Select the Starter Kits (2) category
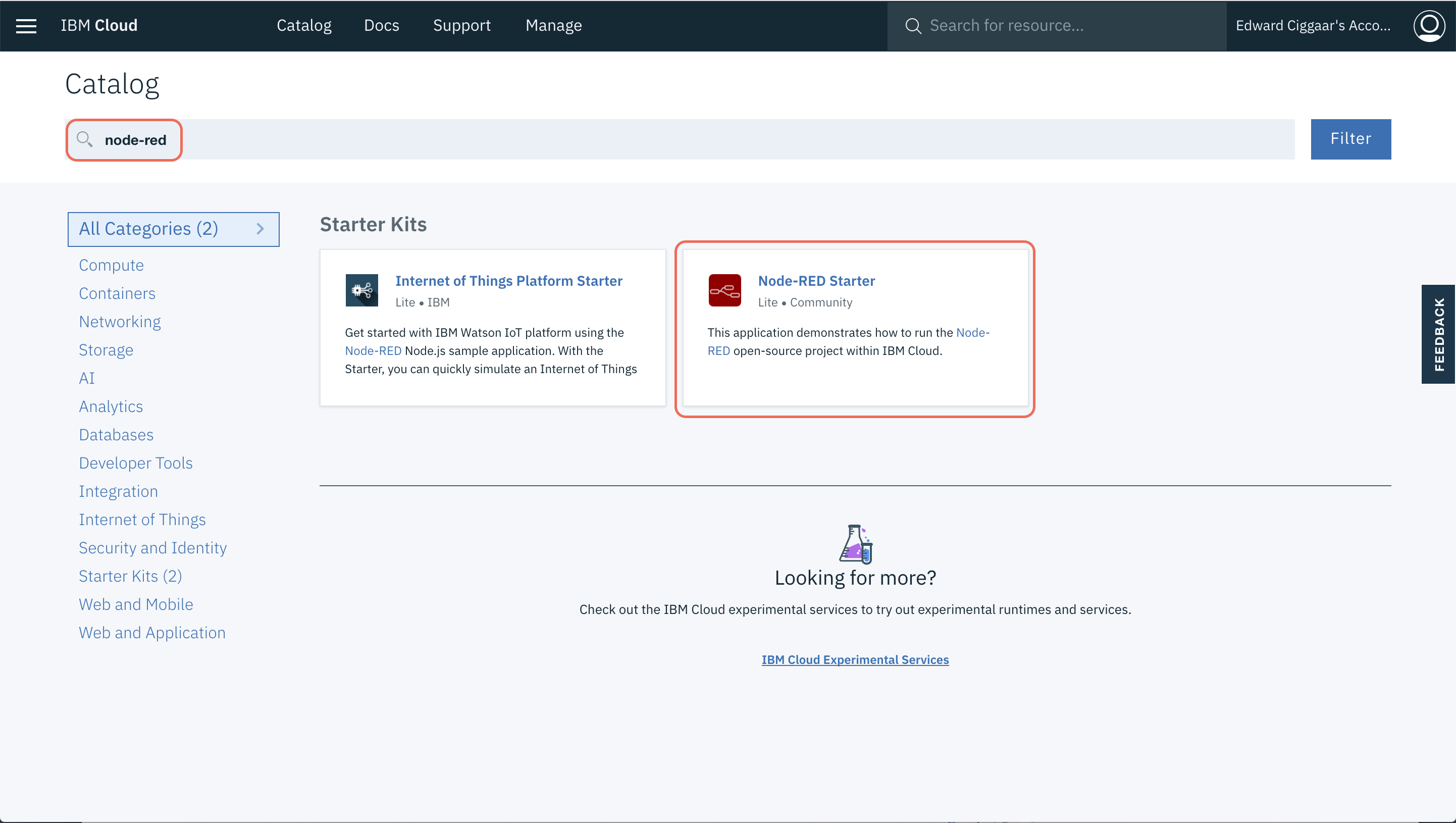The image size is (1456, 823). coord(131,576)
